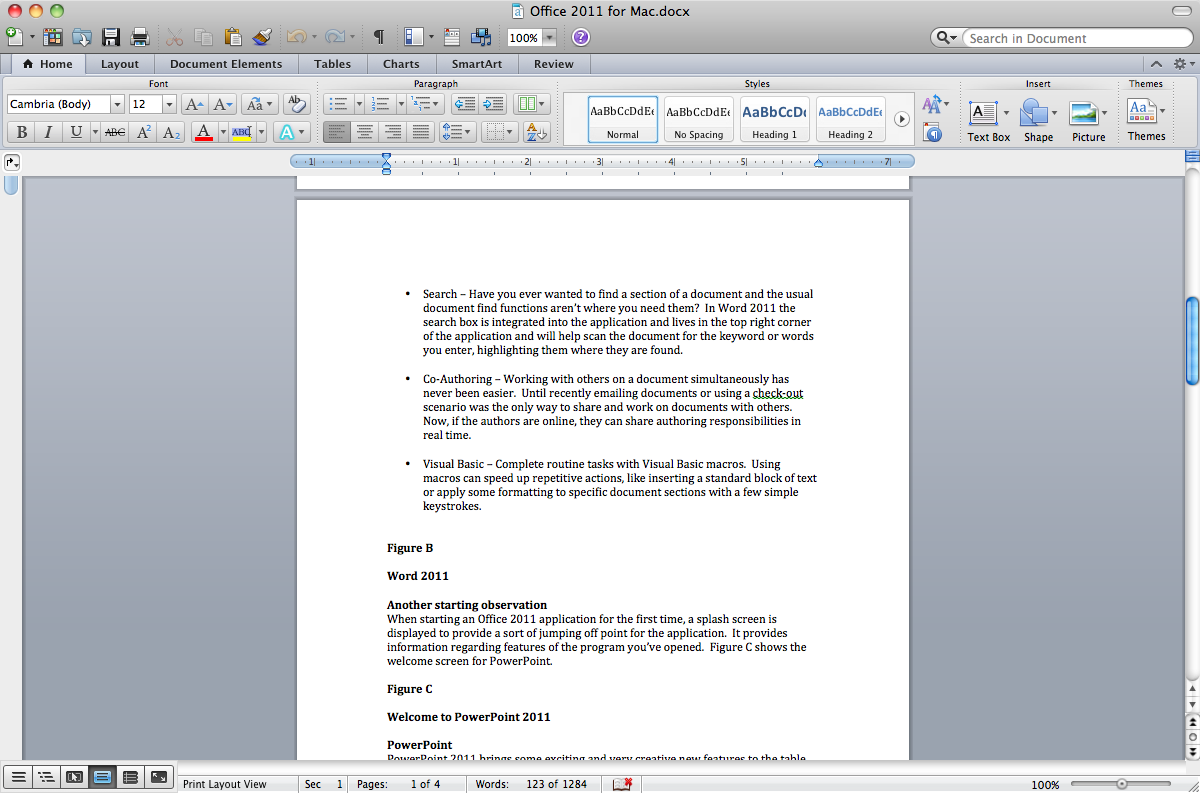
Task: Toggle Strikethrough formatting
Action: tap(115, 132)
